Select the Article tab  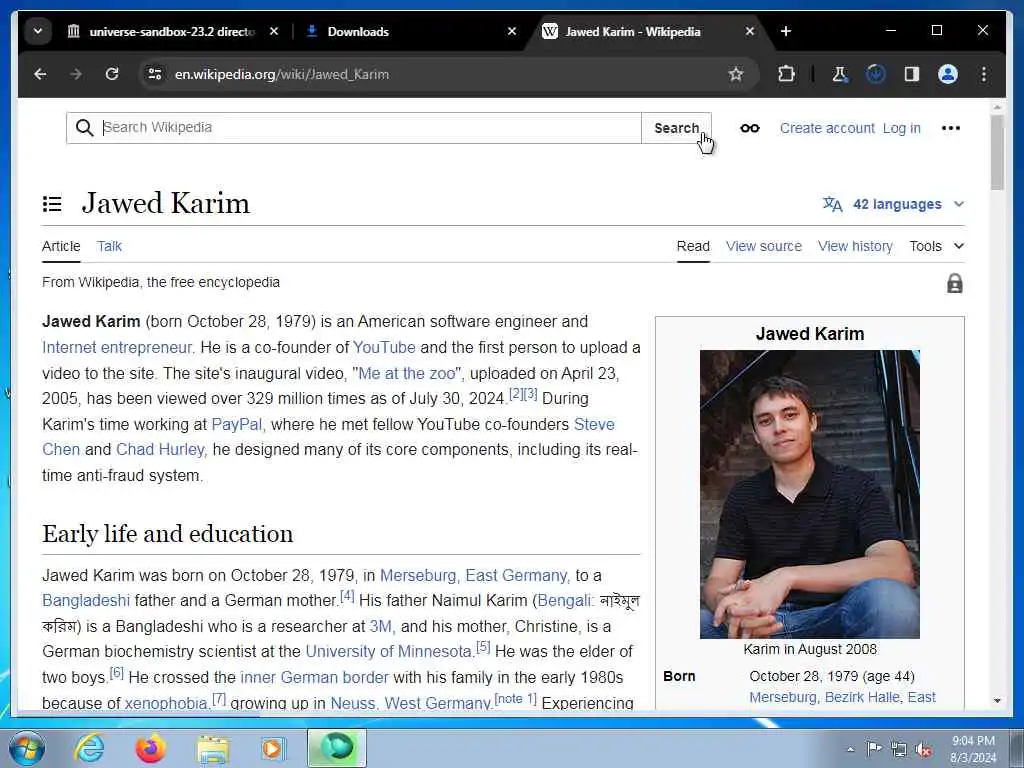(x=61, y=246)
